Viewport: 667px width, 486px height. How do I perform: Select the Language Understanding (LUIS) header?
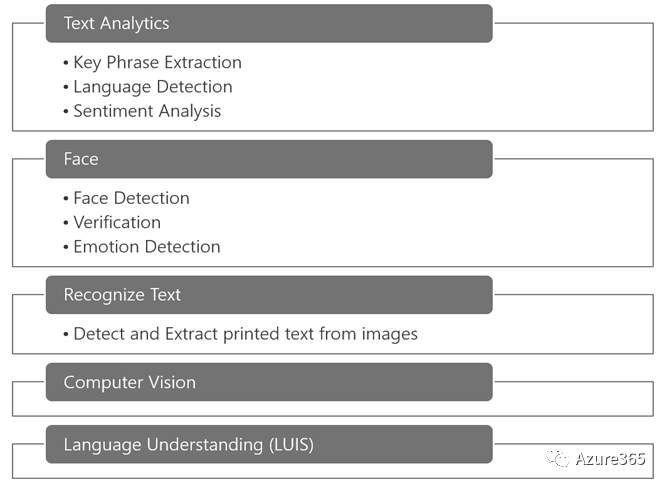(269, 444)
